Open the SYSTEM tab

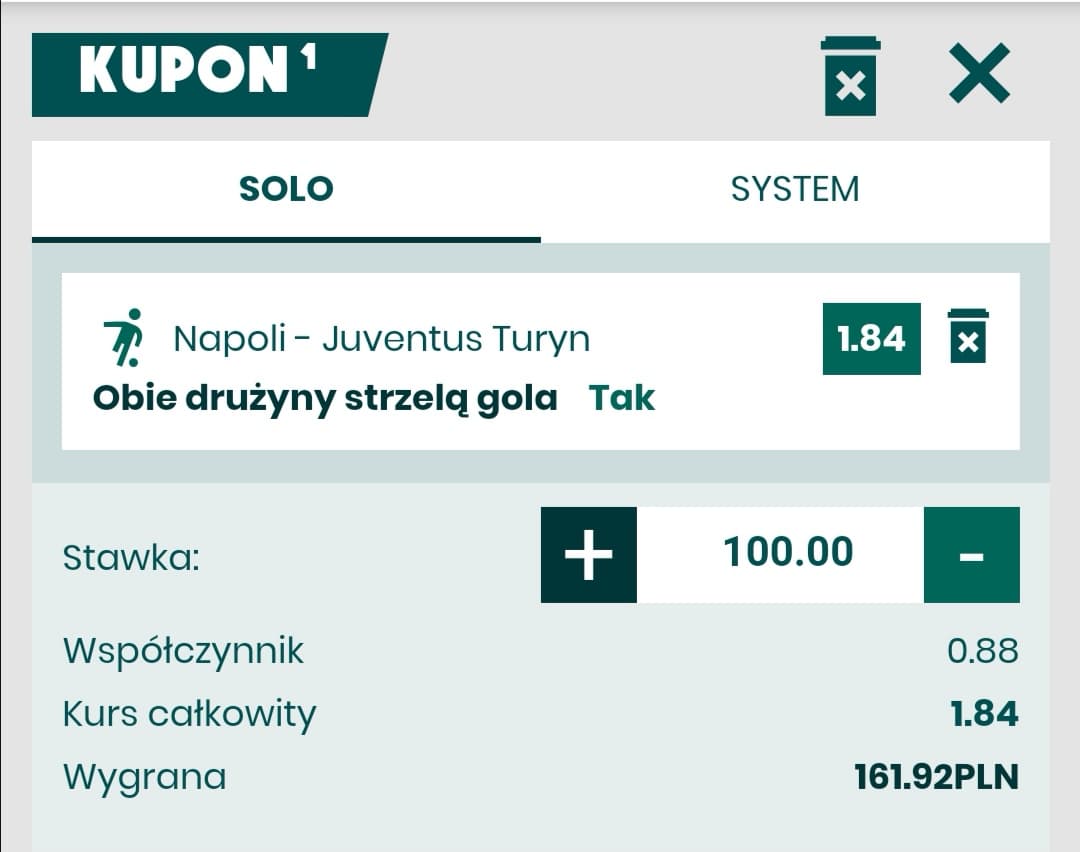click(x=795, y=189)
